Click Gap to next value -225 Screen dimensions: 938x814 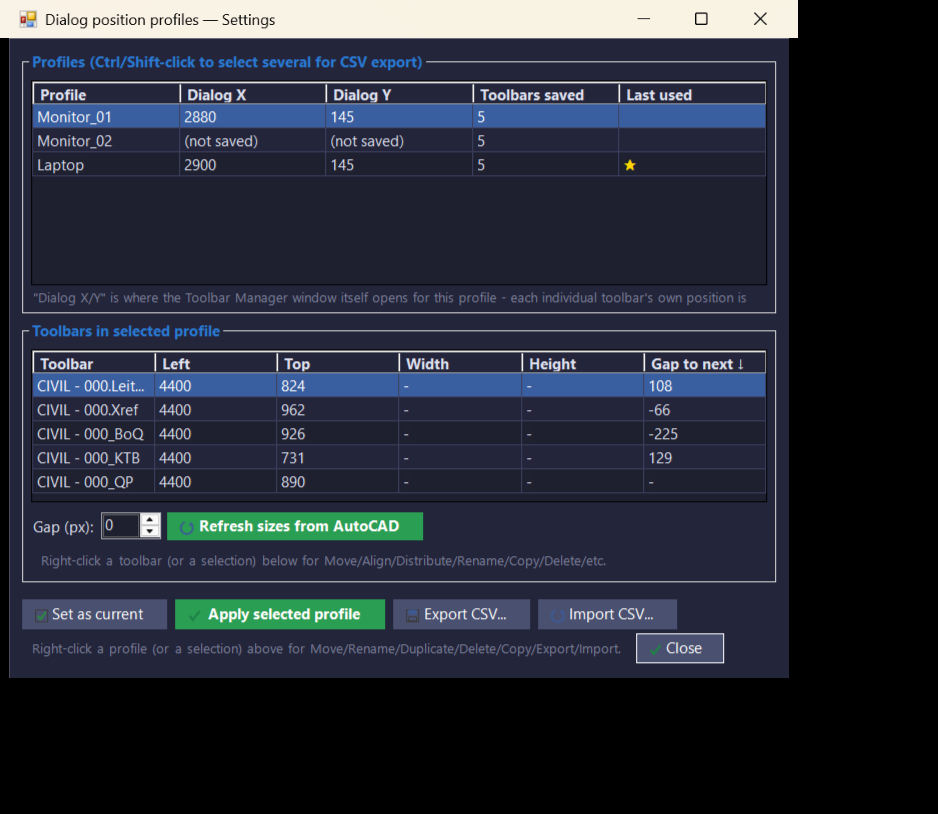[x=663, y=434]
